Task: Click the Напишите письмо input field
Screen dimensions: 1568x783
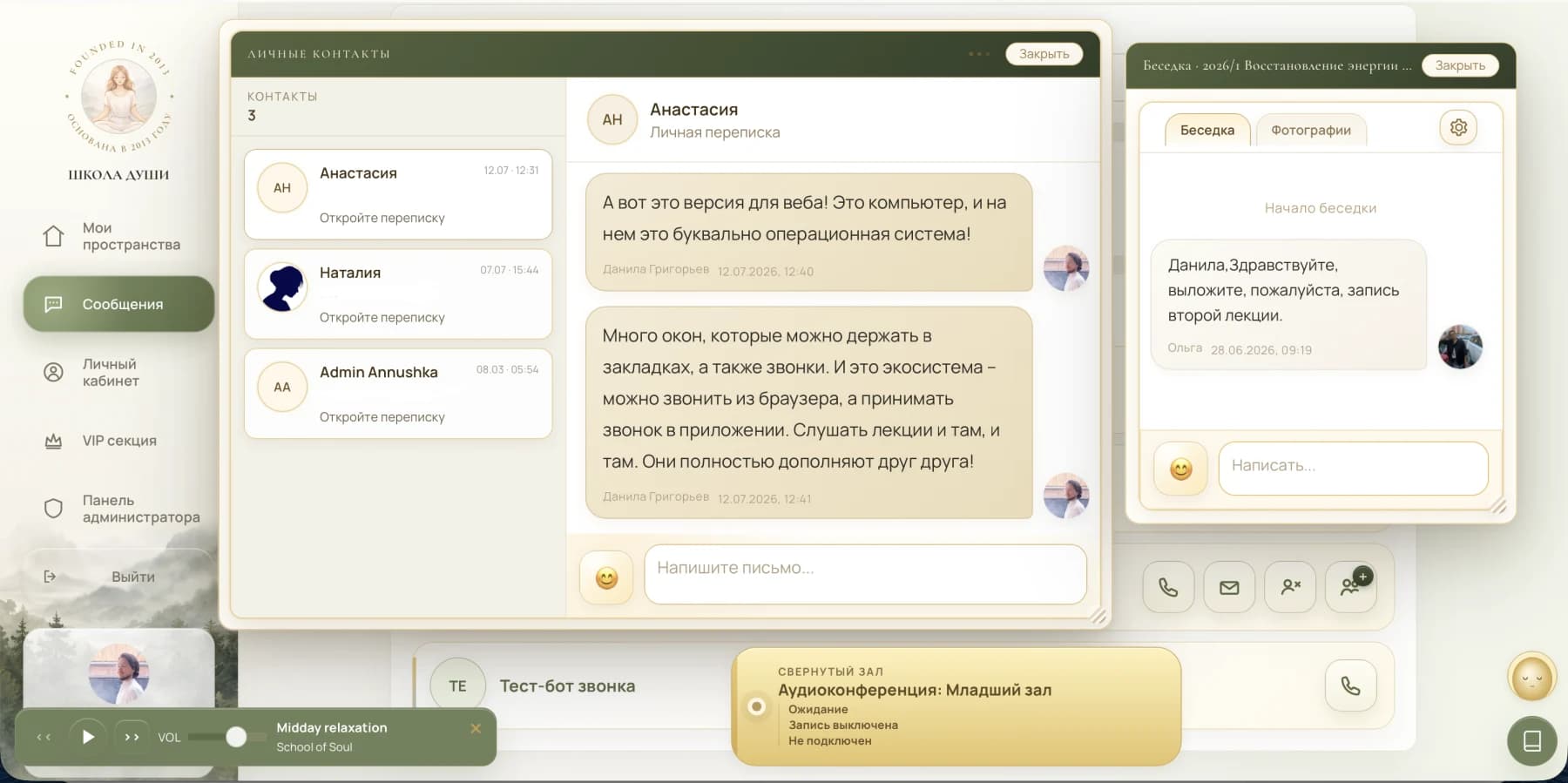Action: click(865, 574)
